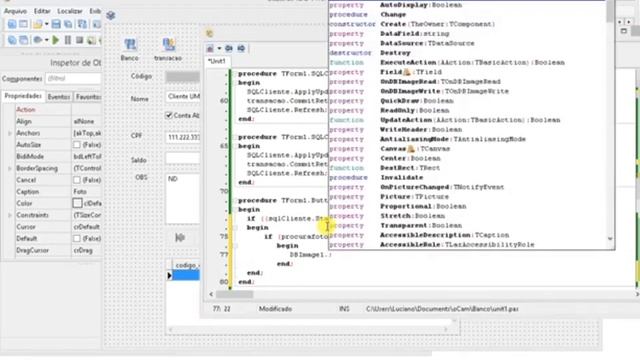Switch to the Eventos tab
This screenshot has width=640, height=360.
(x=59, y=97)
